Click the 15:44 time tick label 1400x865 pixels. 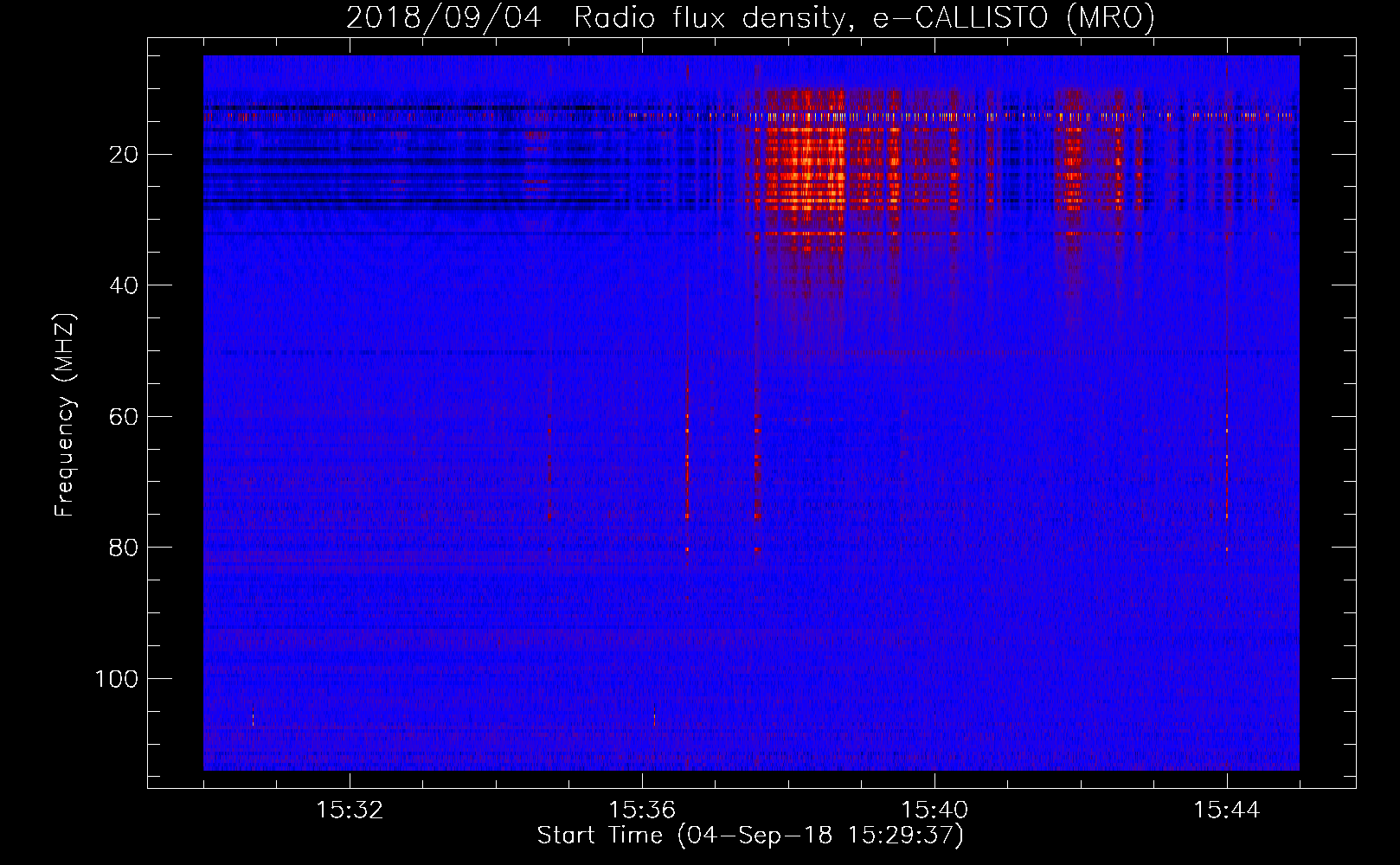point(1227,811)
